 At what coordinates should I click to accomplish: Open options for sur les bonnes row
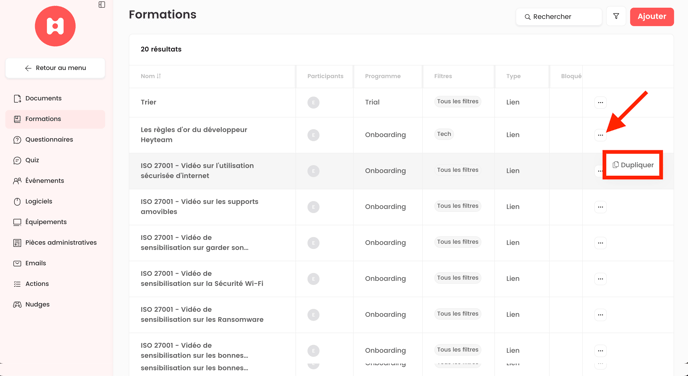600,351
